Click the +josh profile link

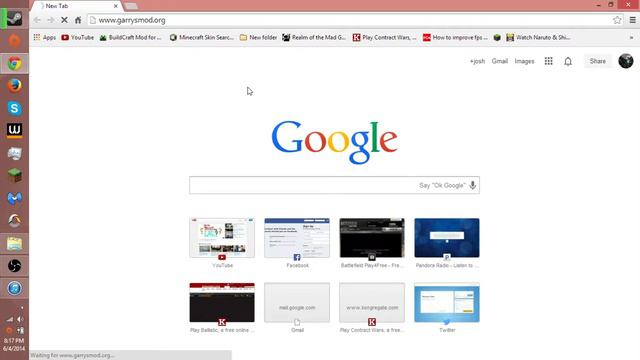(x=477, y=61)
